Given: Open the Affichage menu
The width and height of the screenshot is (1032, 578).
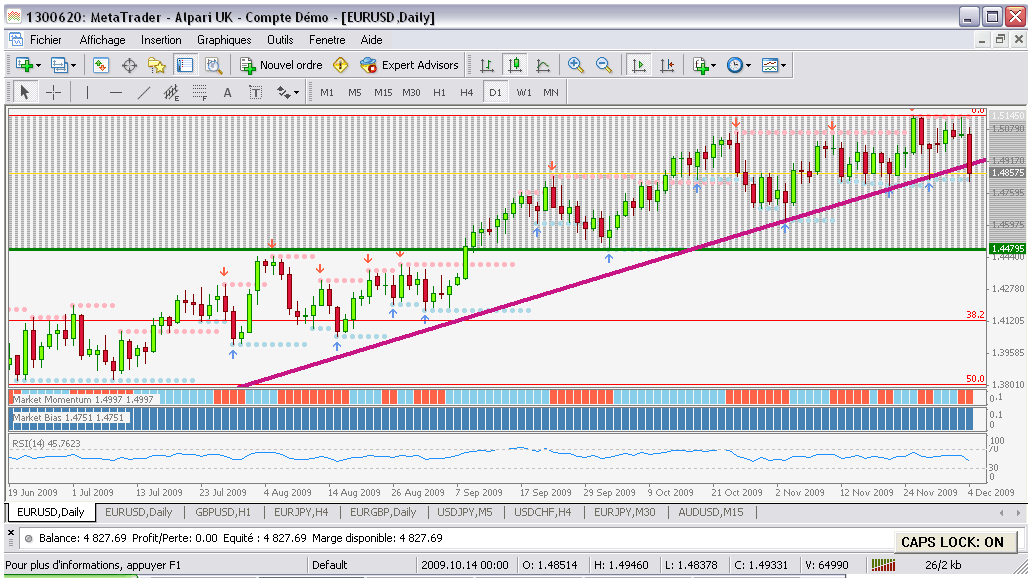Looking at the screenshot, I should pos(102,40).
